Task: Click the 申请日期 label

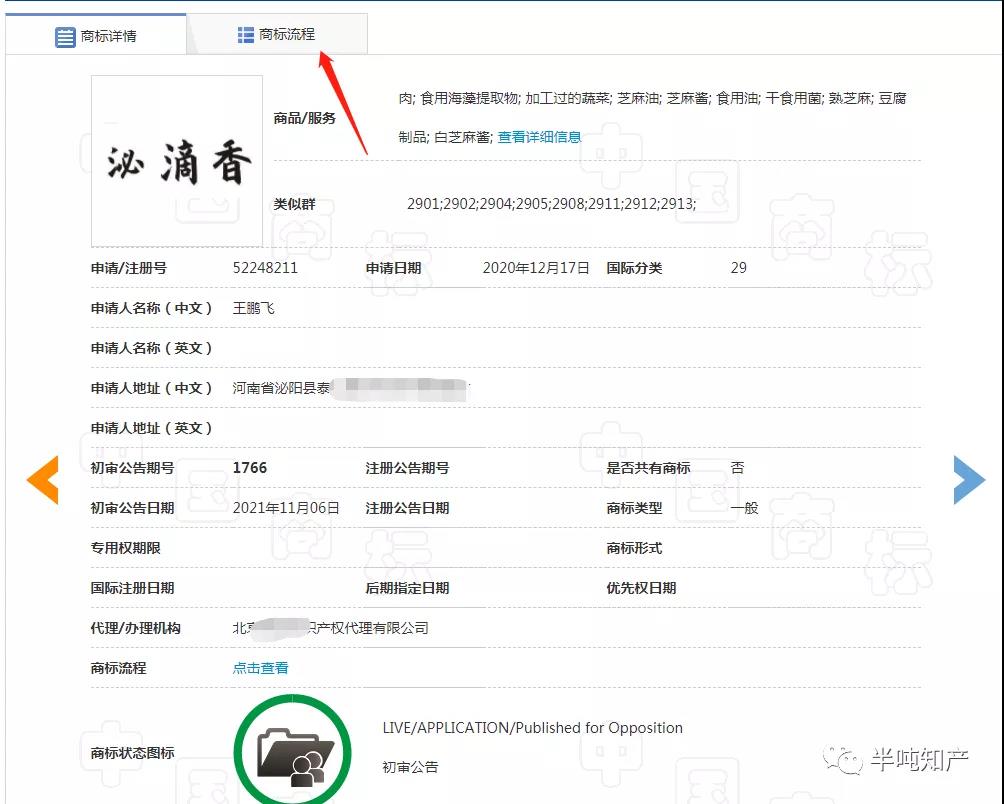Action: (x=393, y=268)
